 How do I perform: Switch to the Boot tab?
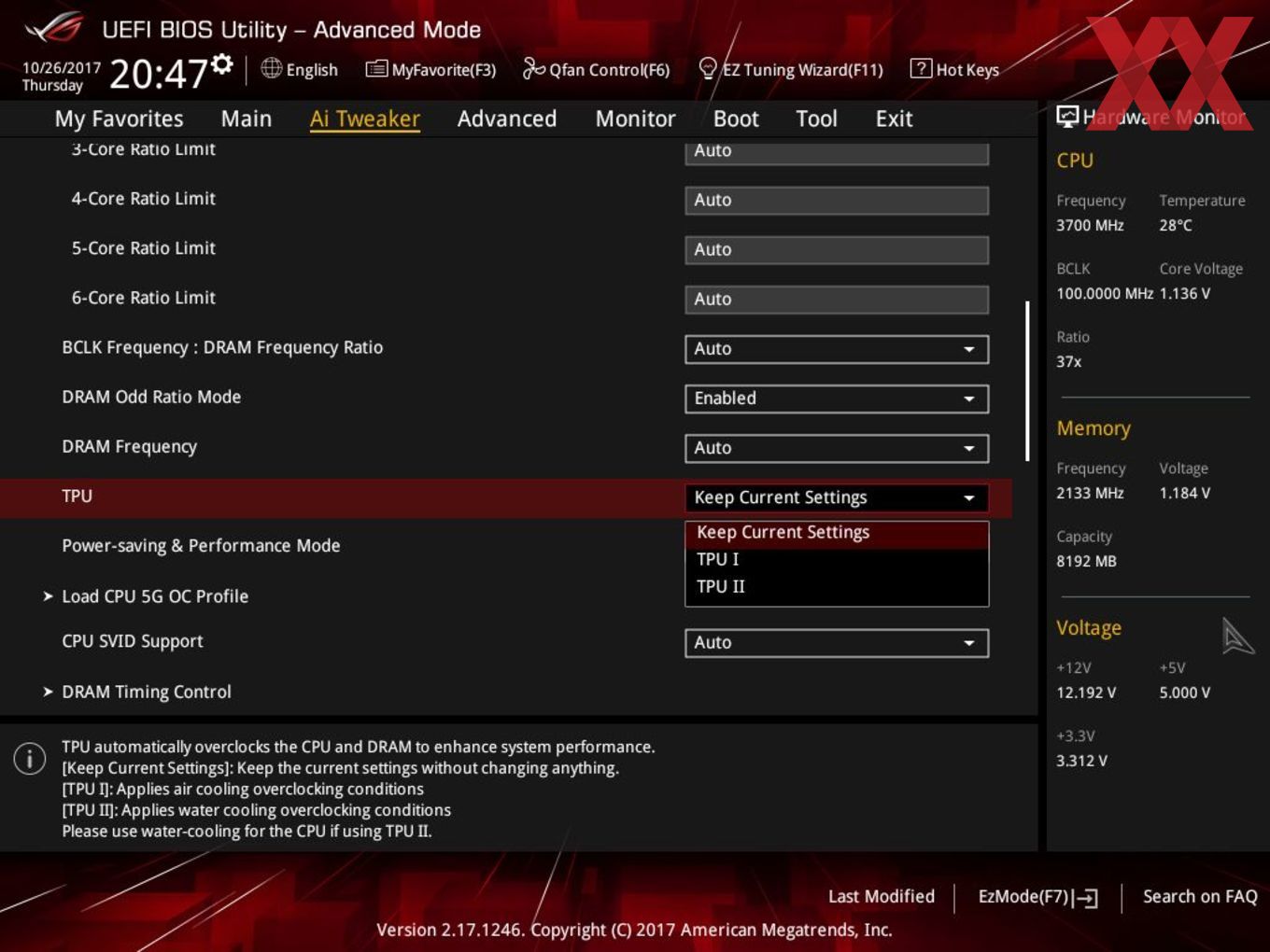[x=737, y=119]
